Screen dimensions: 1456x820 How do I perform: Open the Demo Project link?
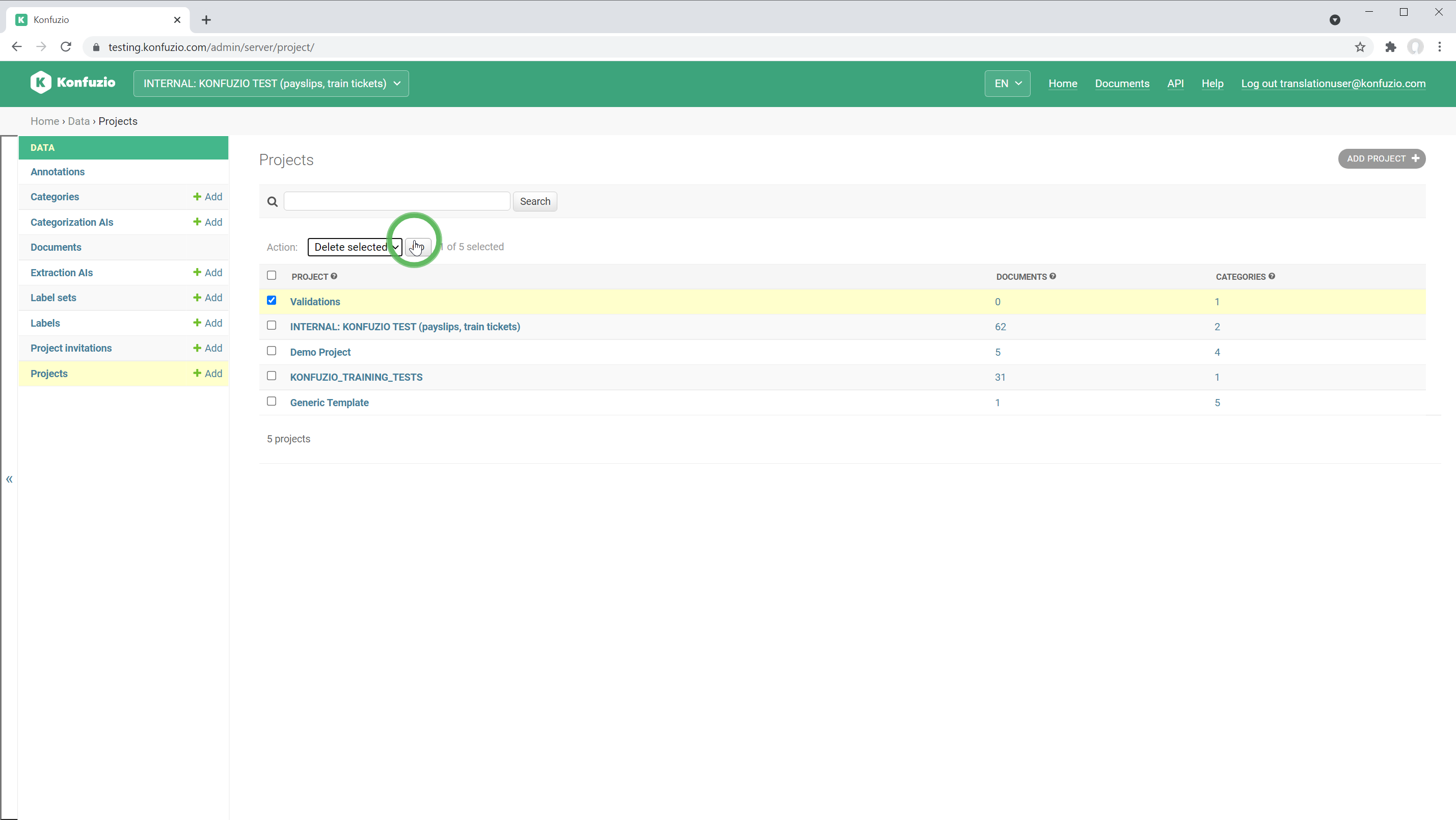pos(320,352)
